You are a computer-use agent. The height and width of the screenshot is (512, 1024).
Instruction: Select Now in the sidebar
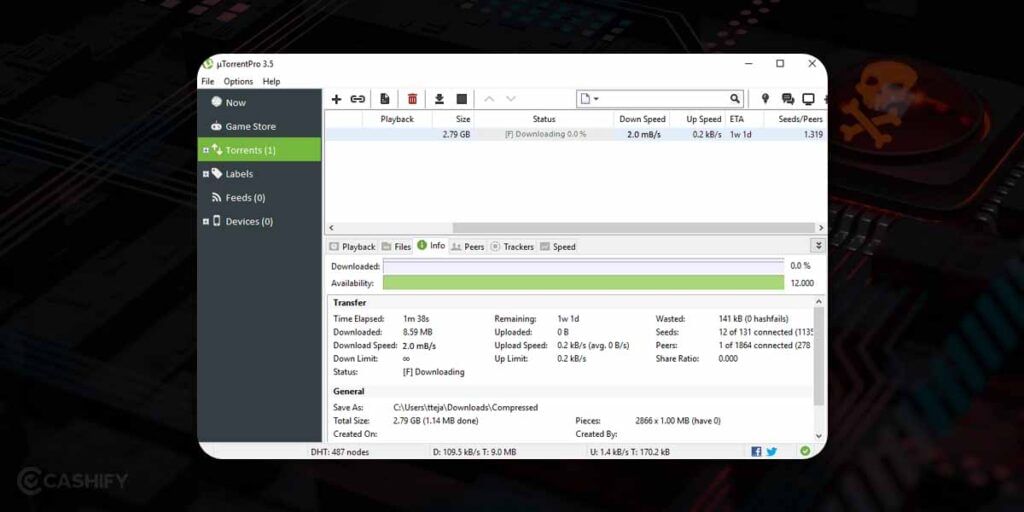(x=259, y=103)
